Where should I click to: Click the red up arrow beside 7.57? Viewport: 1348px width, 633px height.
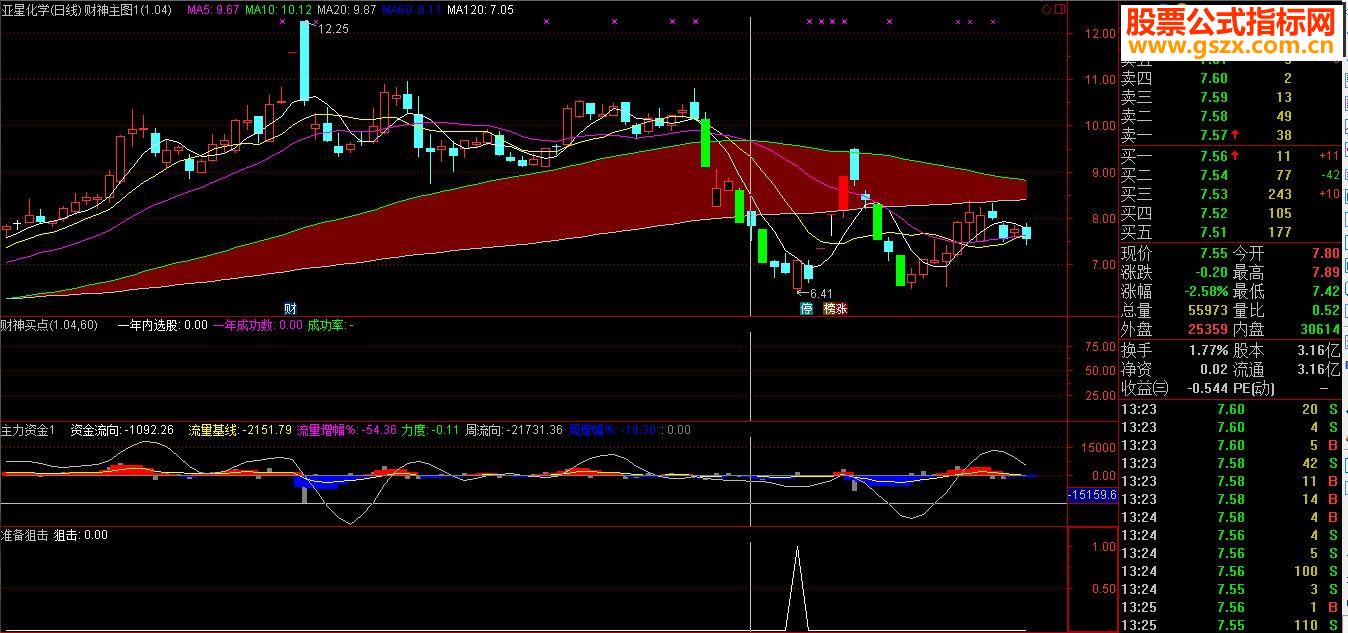point(1234,136)
